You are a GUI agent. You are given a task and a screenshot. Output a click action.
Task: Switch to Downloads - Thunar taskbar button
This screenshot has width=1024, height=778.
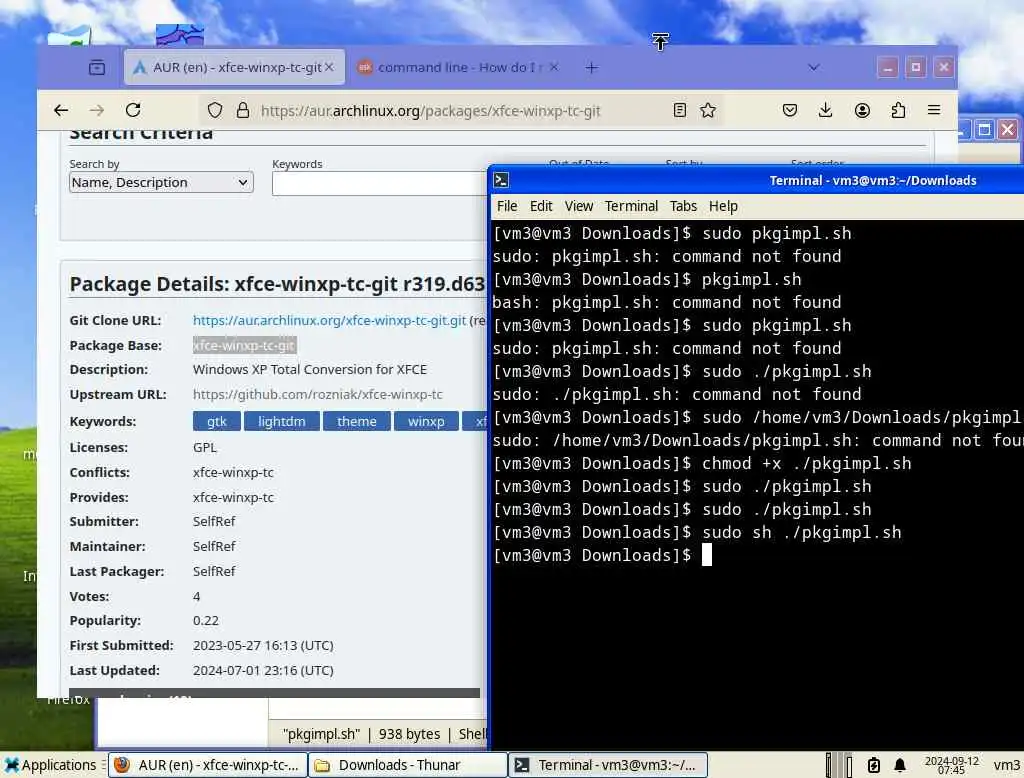point(408,765)
